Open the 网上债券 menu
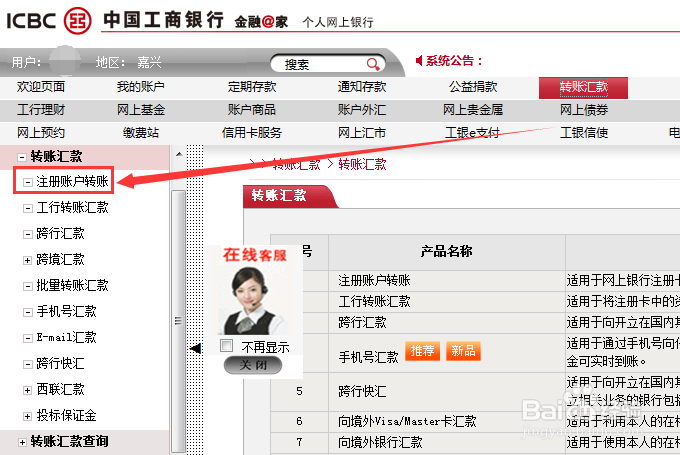Screen dimensions: 680x455 [x=584, y=110]
